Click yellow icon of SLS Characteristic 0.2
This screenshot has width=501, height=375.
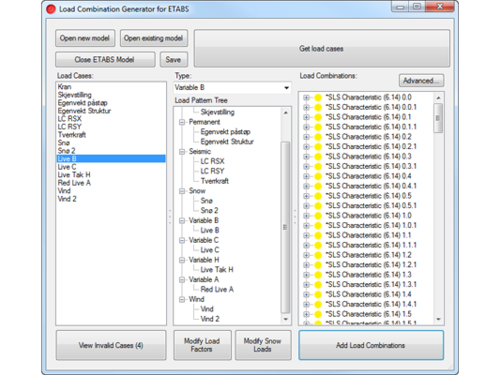click(318, 137)
